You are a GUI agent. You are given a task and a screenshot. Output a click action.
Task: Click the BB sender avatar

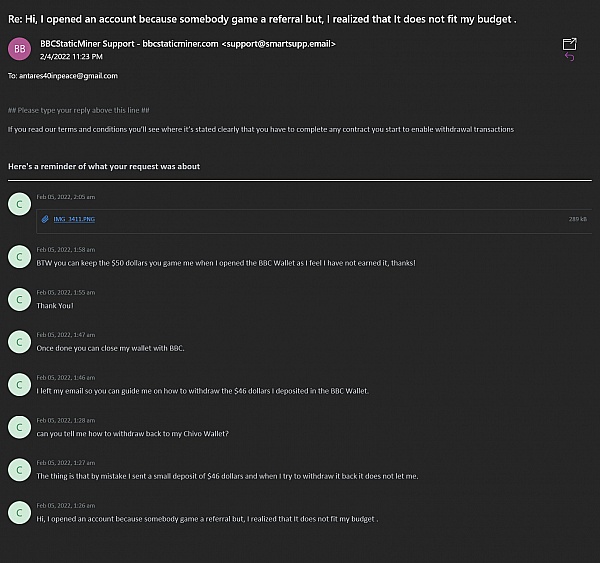(20, 49)
